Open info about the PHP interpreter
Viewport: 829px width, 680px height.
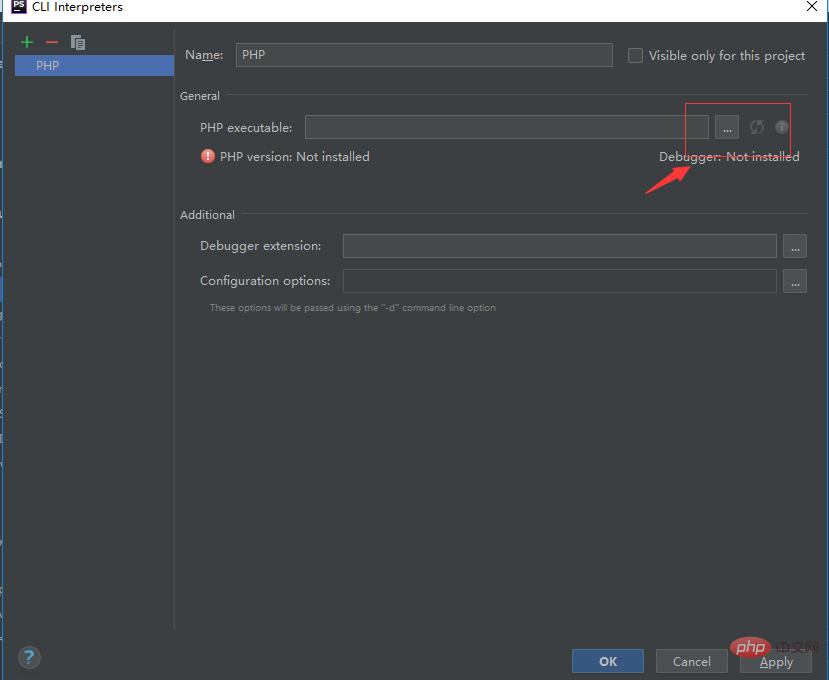781,127
